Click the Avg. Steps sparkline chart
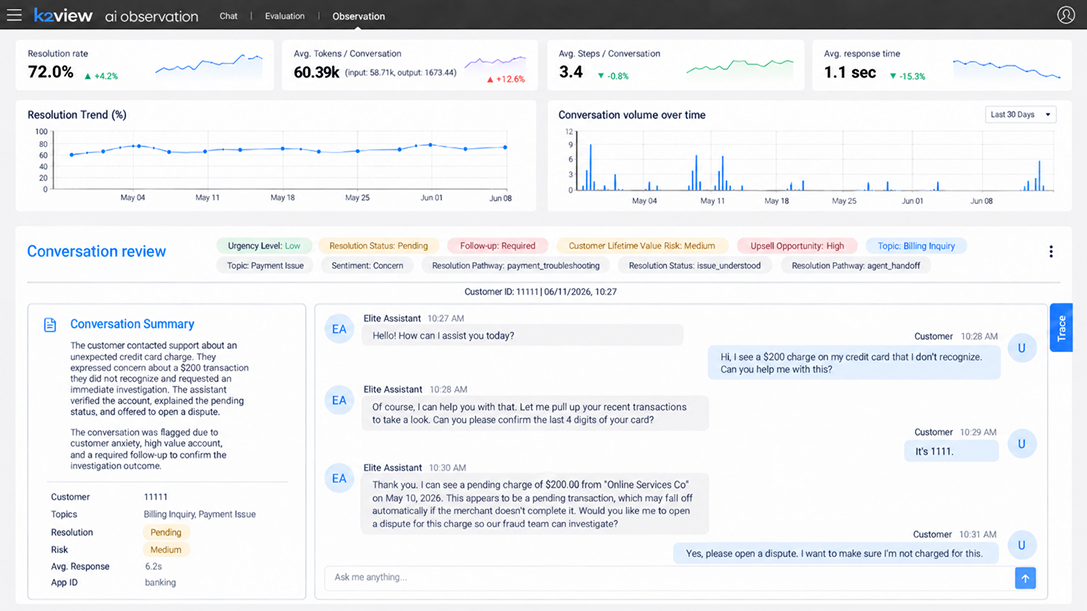 (740, 67)
